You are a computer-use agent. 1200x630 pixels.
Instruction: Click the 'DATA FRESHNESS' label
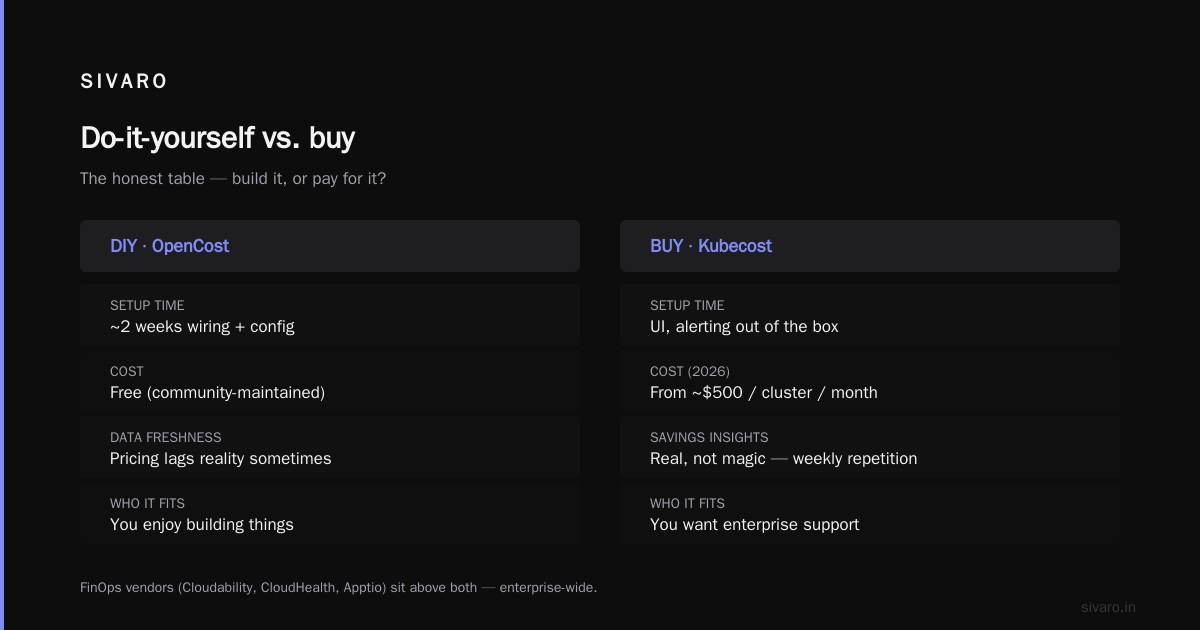point(166,437)
